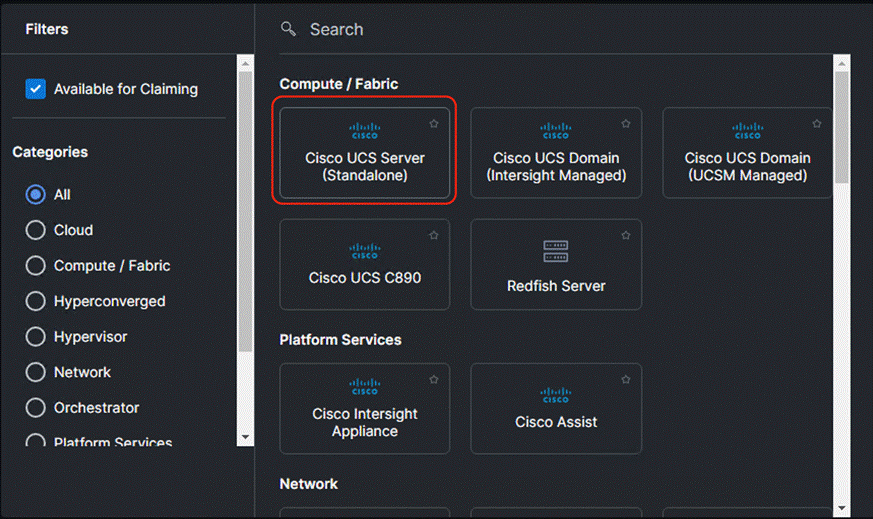This screenshot has height=519, width=873.
Task: Click the filters panel scrollbar thumb
Action: [x=245, y=212]
